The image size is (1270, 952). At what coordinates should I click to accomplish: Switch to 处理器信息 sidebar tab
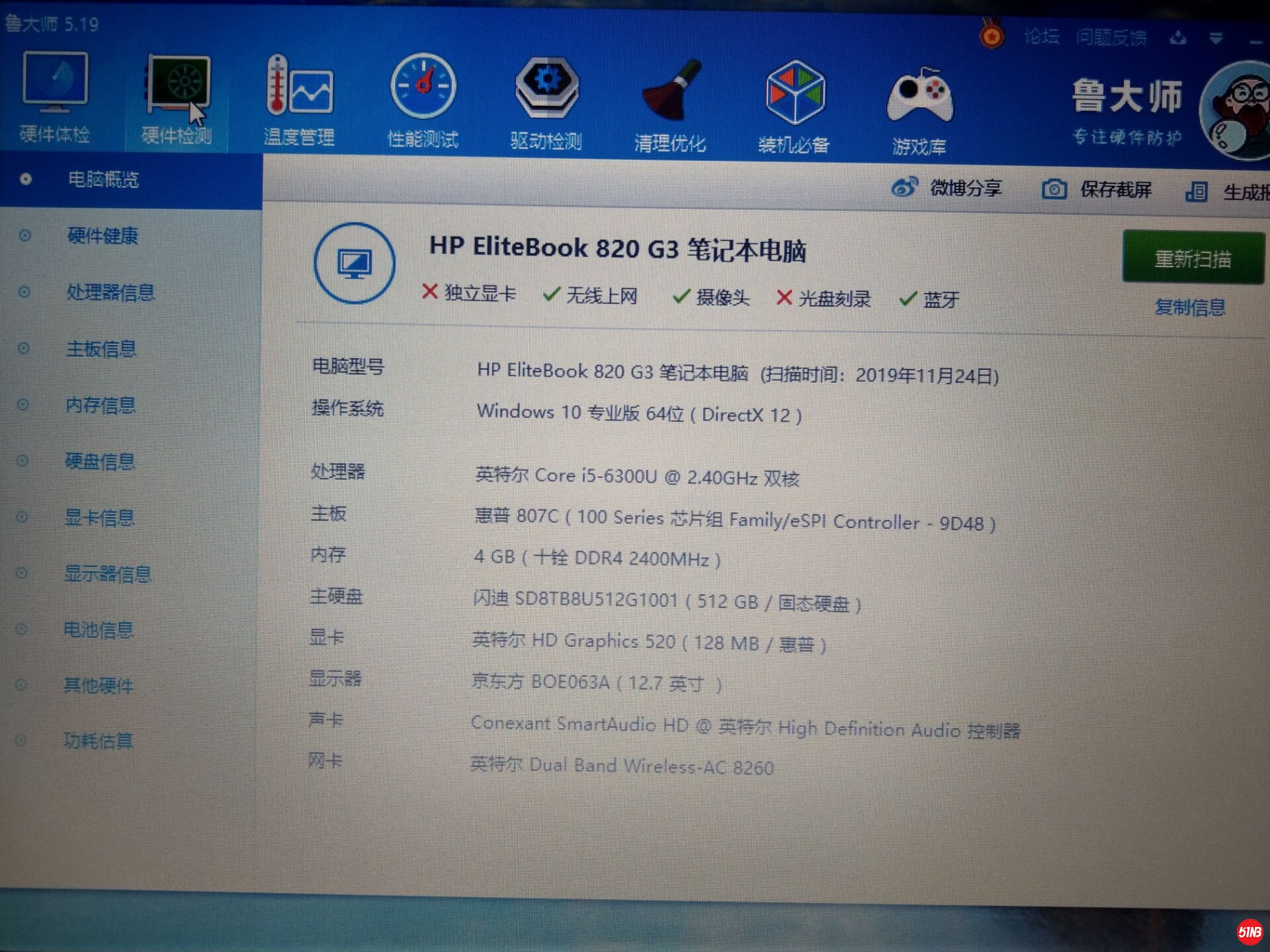pyautogui.click(x=110, y=292)
